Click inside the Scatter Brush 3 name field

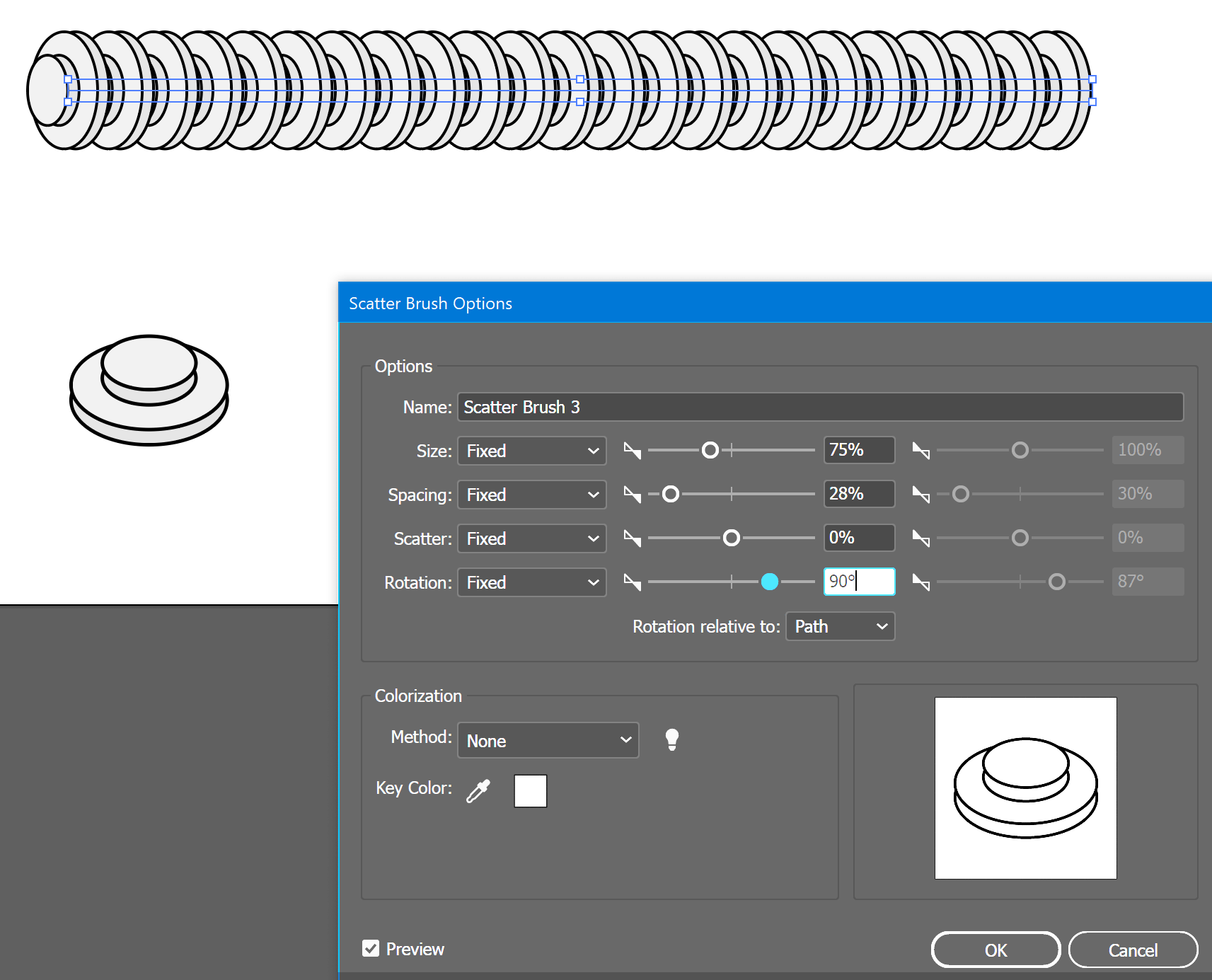(820, 407)
